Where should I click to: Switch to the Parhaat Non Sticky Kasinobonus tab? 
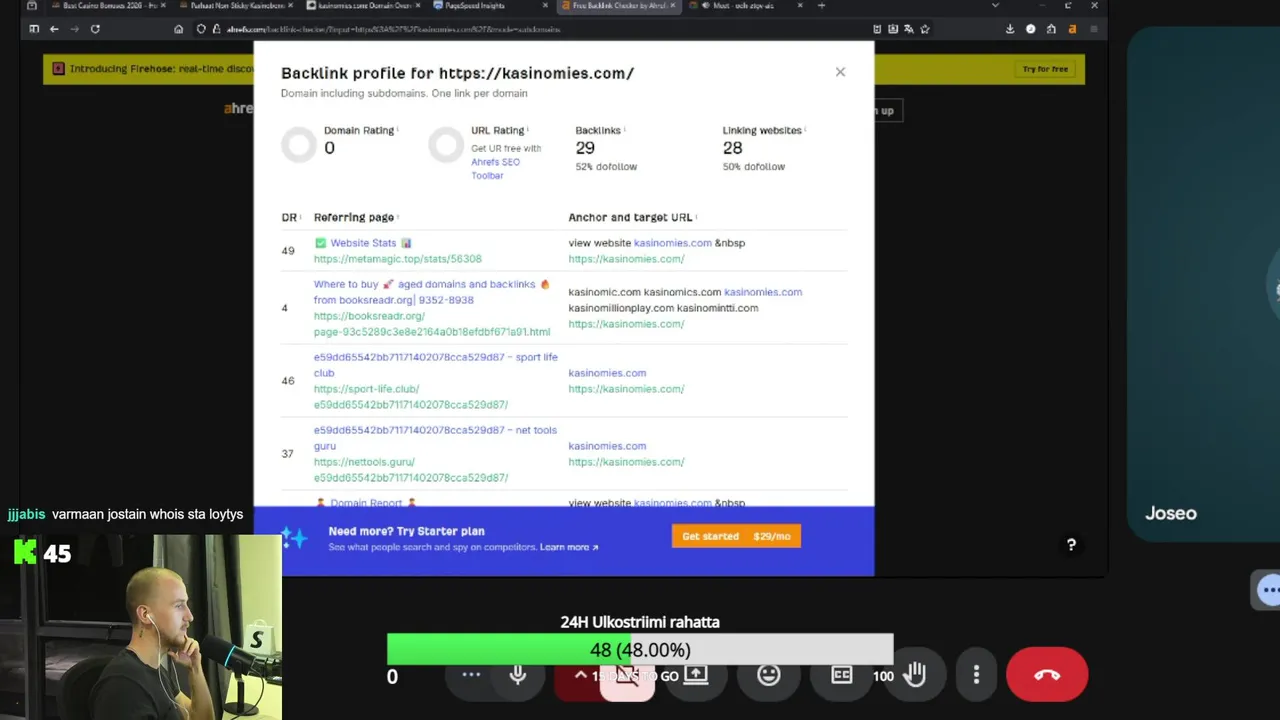[x=236, y=6]
